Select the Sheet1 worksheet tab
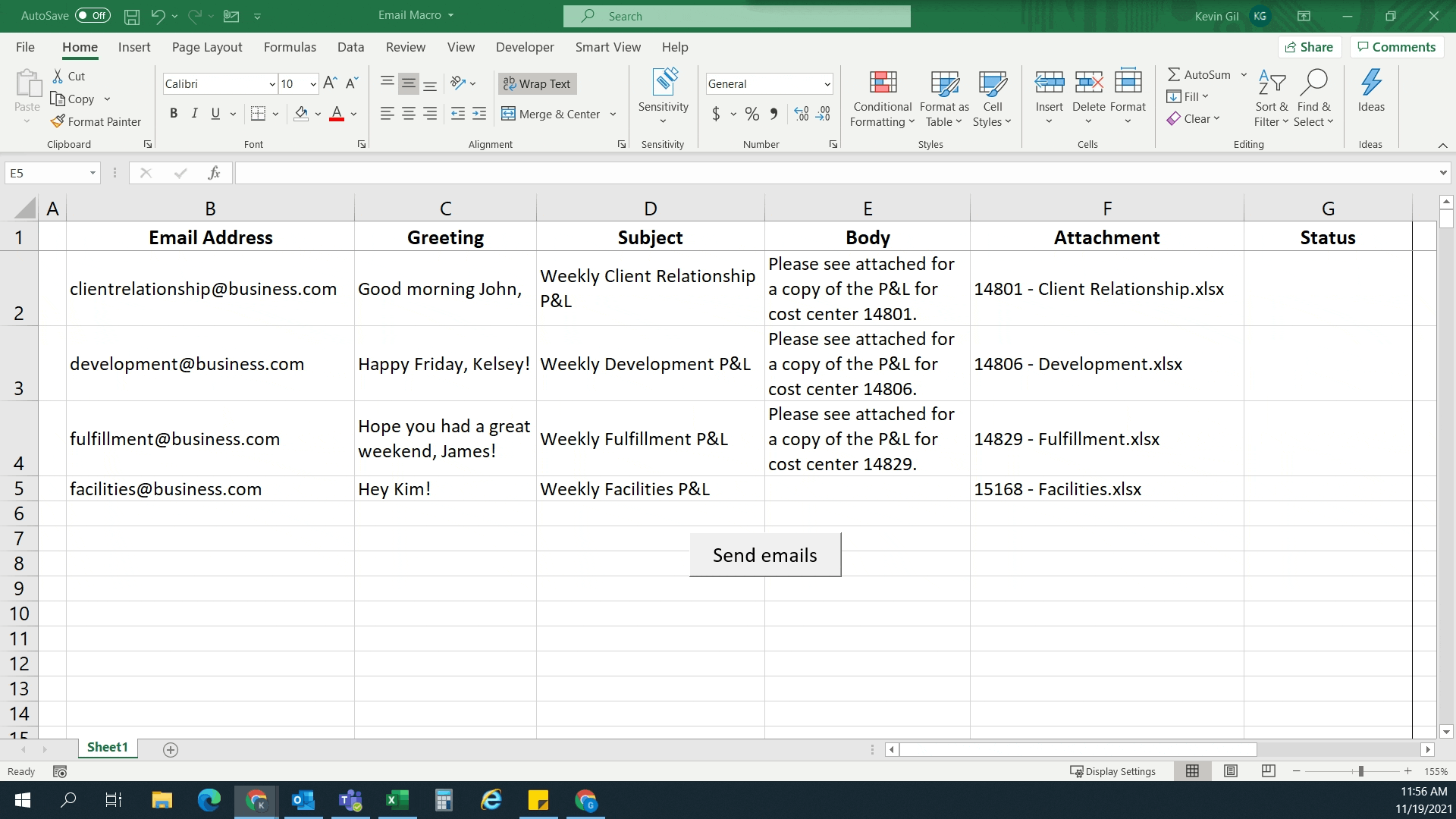Screen dimensions: 1456x819 (108, 748)
